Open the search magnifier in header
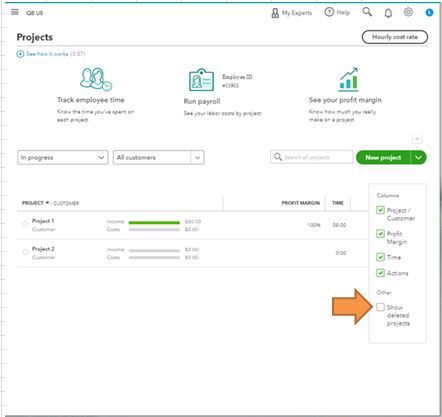The image size is (442, 417). (367, 12)
